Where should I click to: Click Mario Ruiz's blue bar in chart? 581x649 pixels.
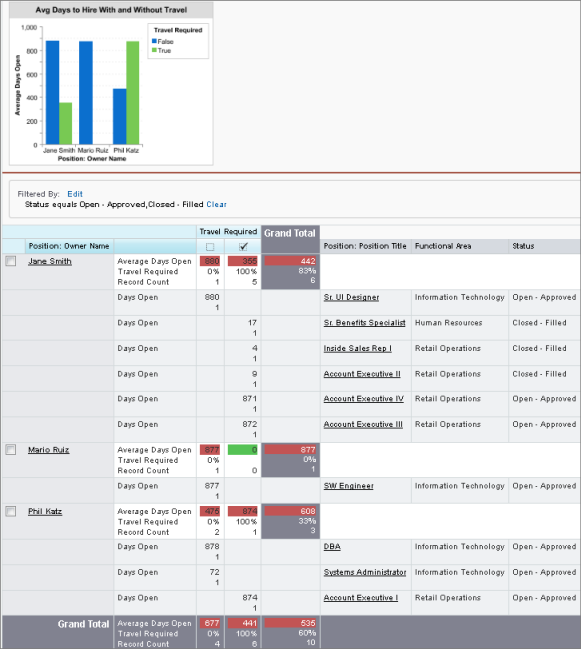(86, 93)
